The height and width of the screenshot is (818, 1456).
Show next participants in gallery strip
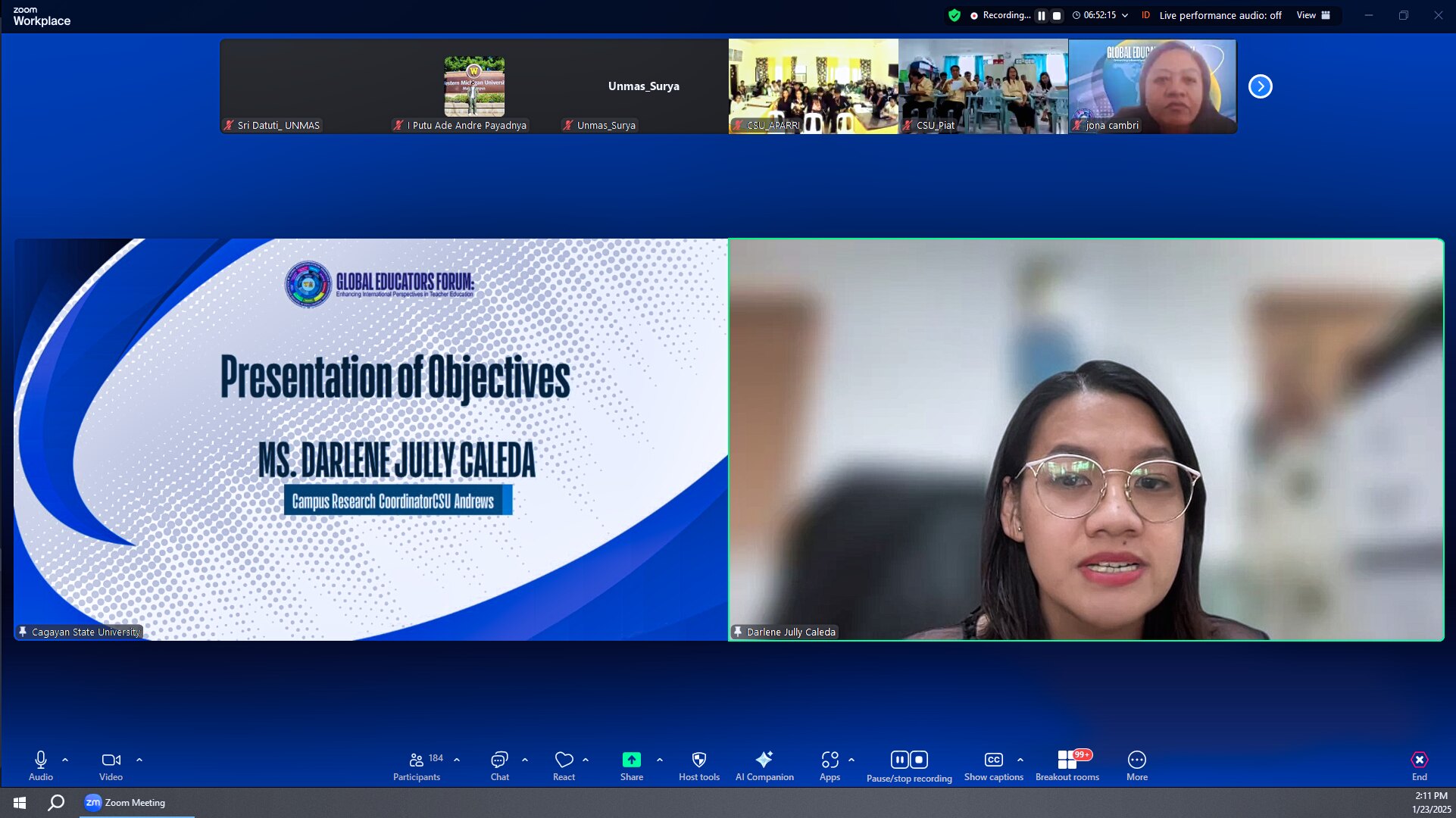(1261, 86)
